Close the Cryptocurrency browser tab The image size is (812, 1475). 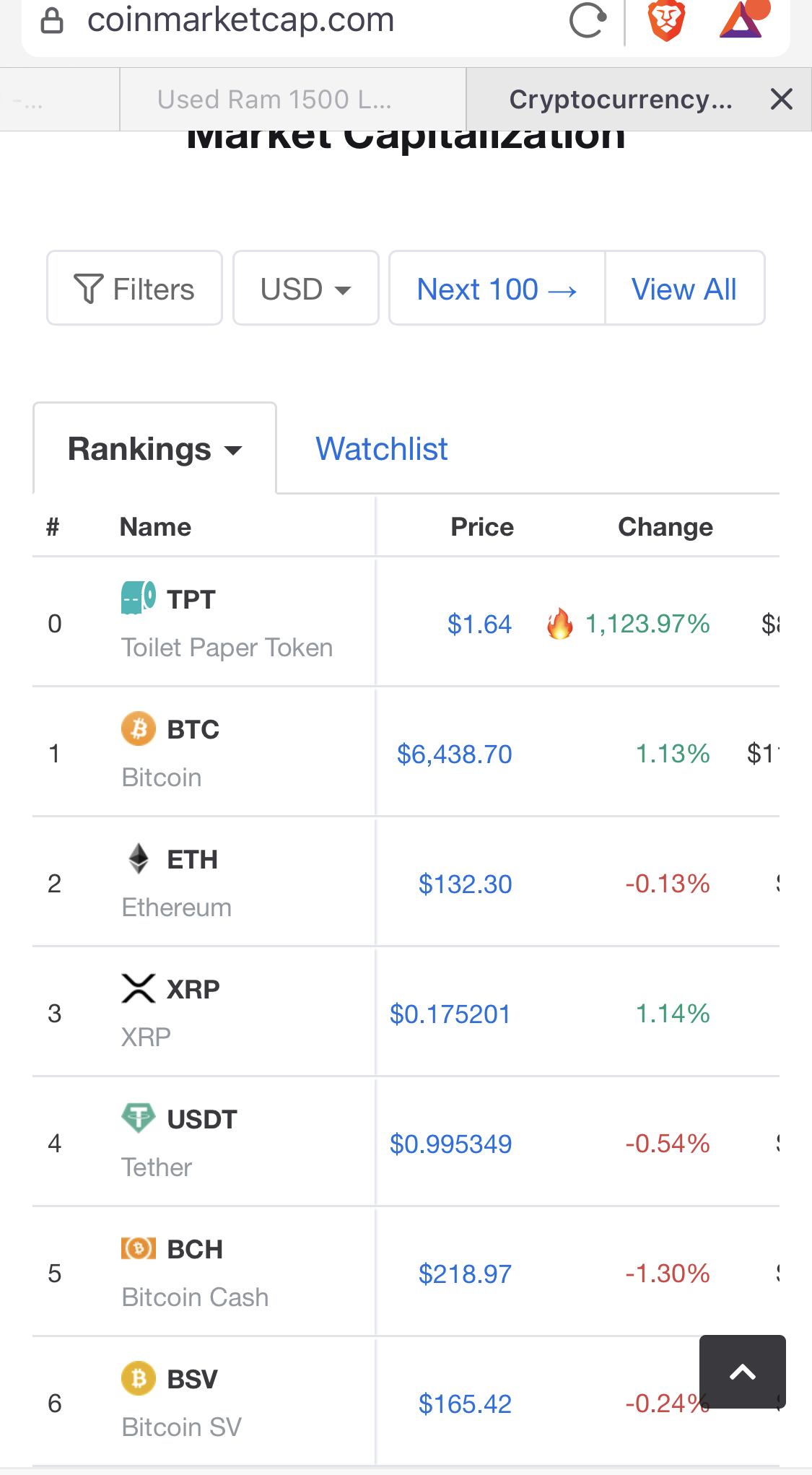782,99
